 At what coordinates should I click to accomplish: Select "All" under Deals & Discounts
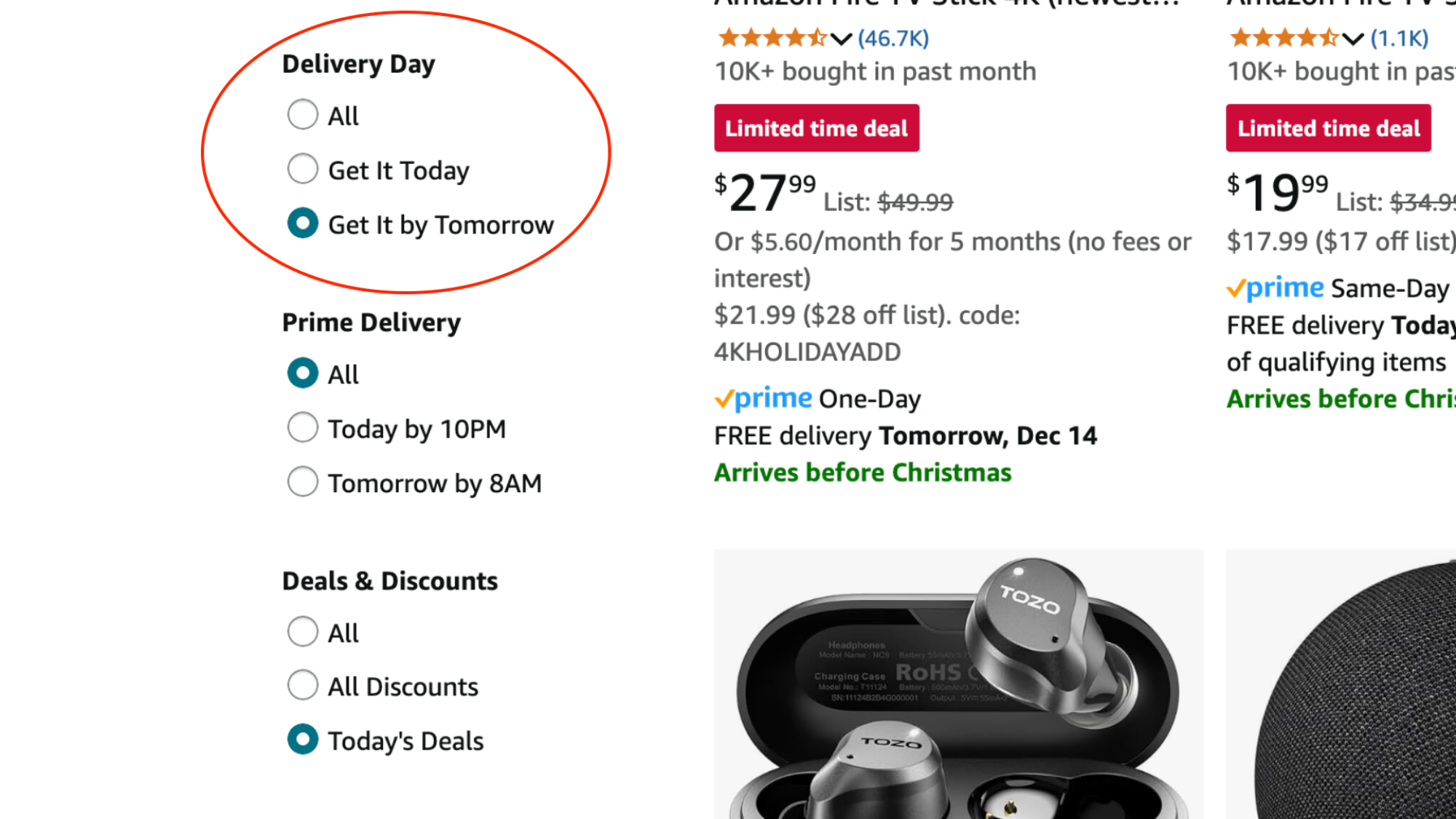[303, 631]
